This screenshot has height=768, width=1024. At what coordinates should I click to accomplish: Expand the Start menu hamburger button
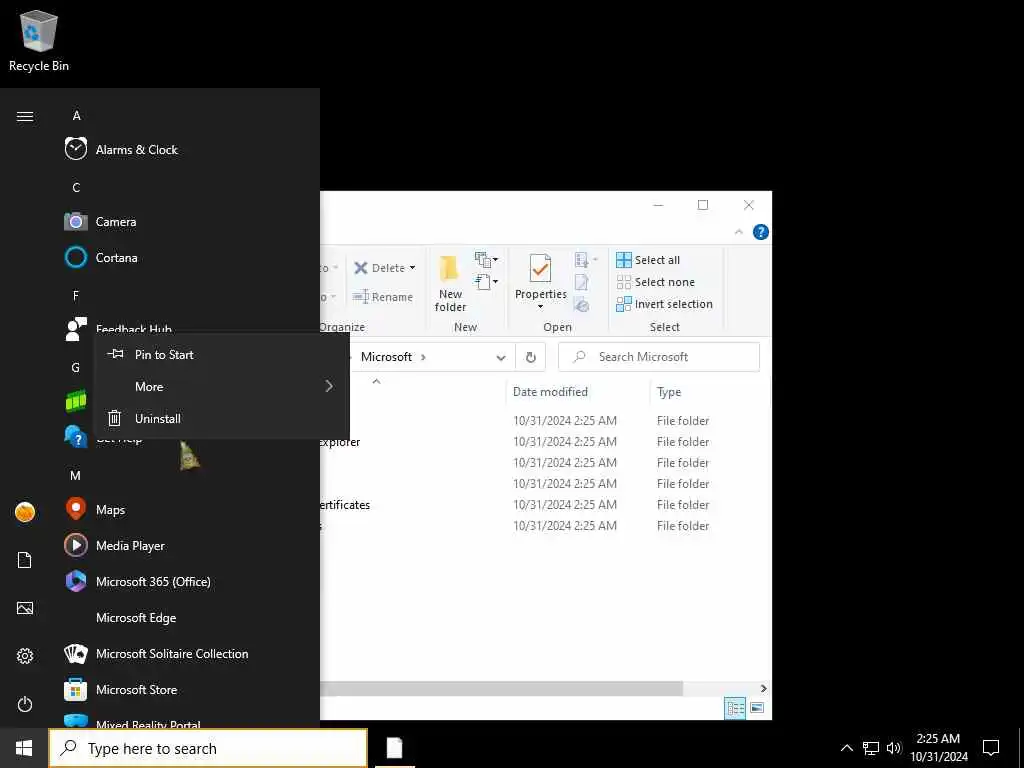pyautogui.click(x=25, y=116)
